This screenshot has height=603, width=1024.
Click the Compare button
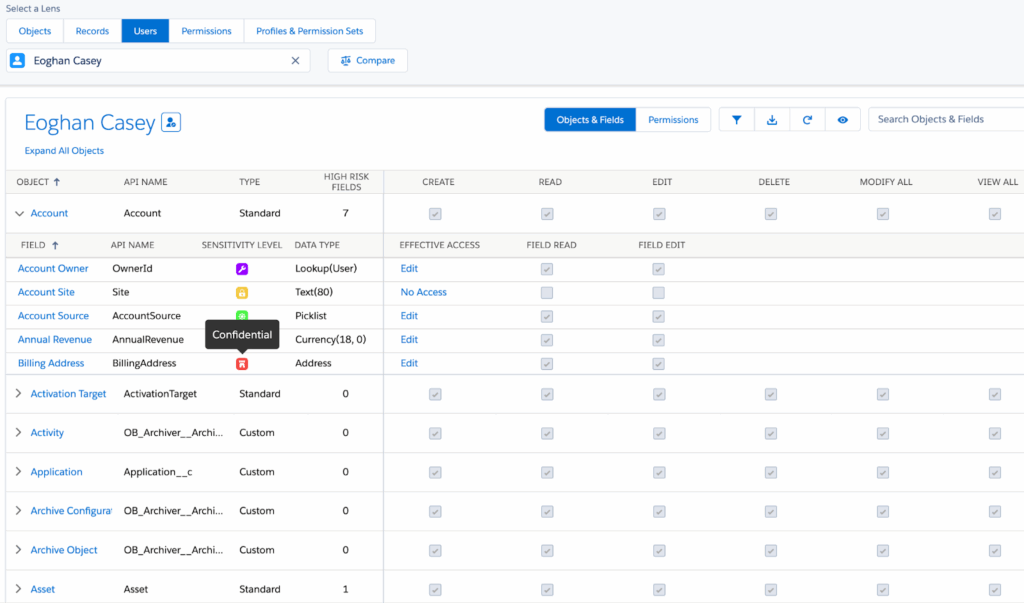[368, 60]
